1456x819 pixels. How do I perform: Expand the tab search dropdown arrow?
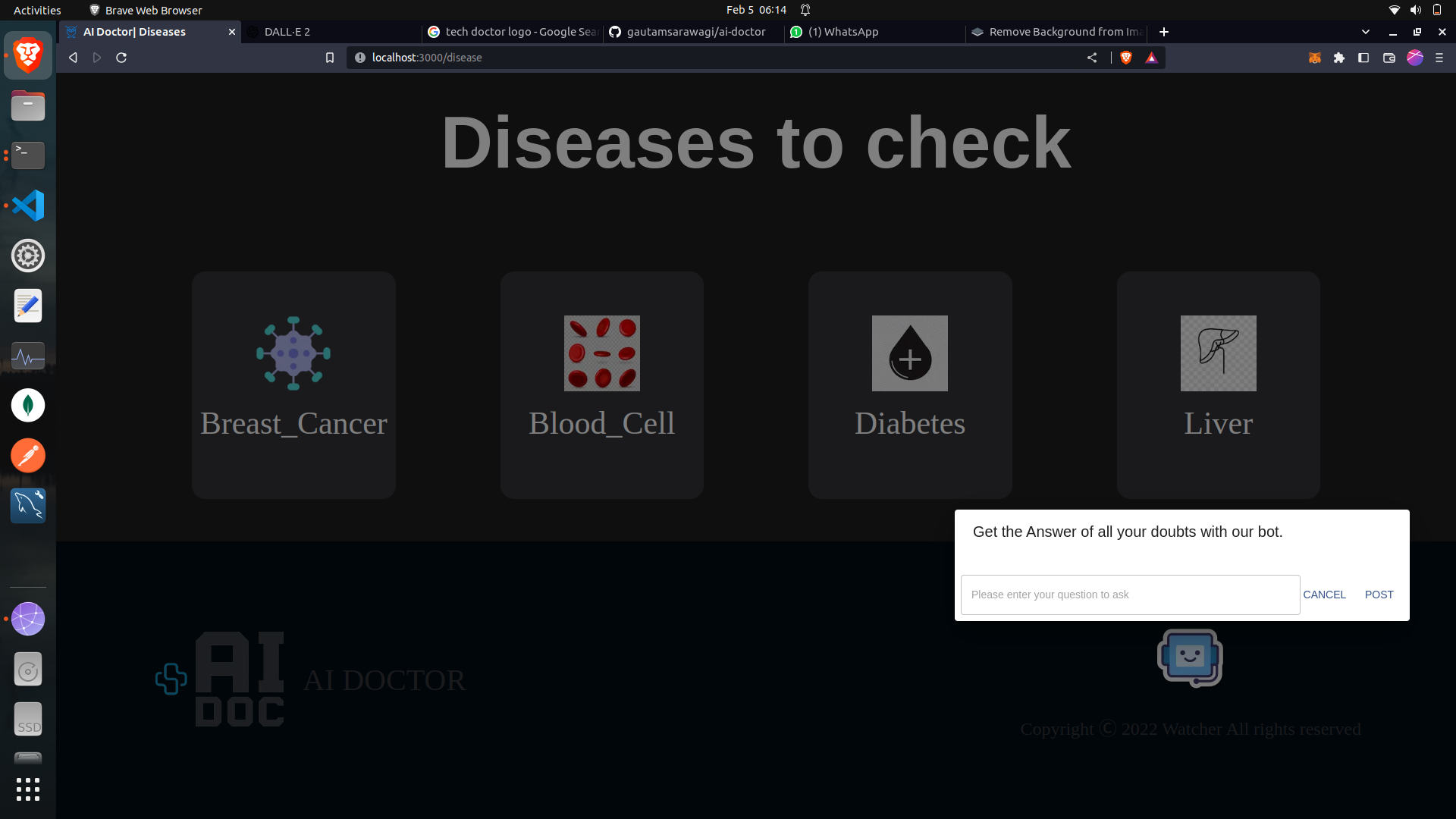click(x=1366, y=32)
